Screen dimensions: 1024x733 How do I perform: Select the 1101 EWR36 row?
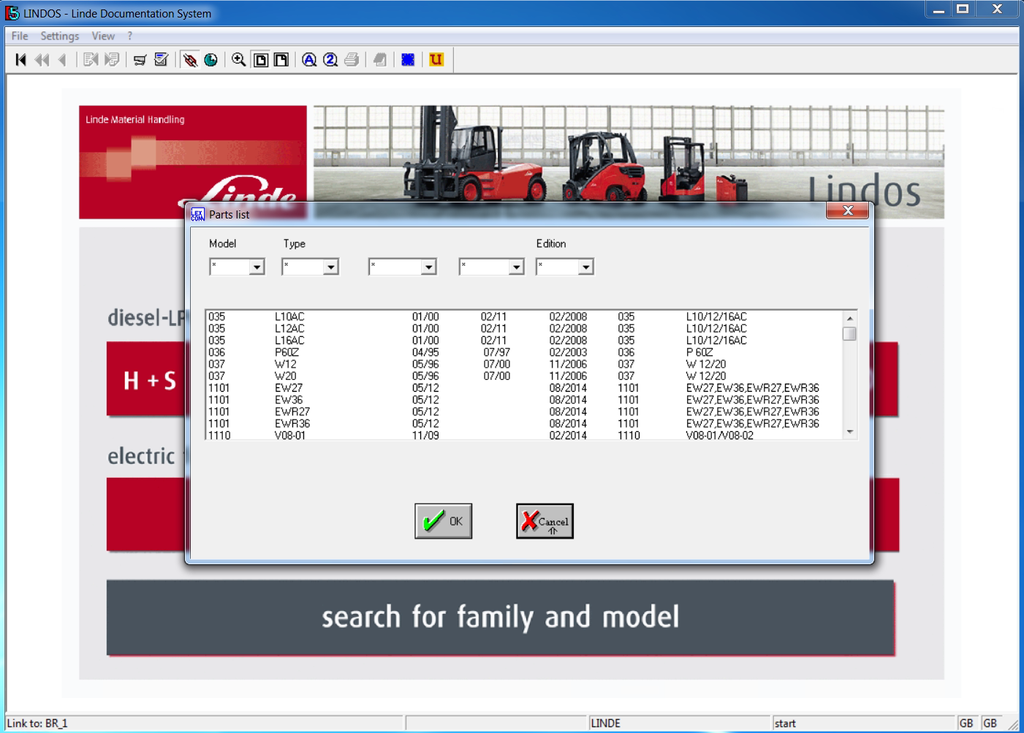tap(524, 423)
